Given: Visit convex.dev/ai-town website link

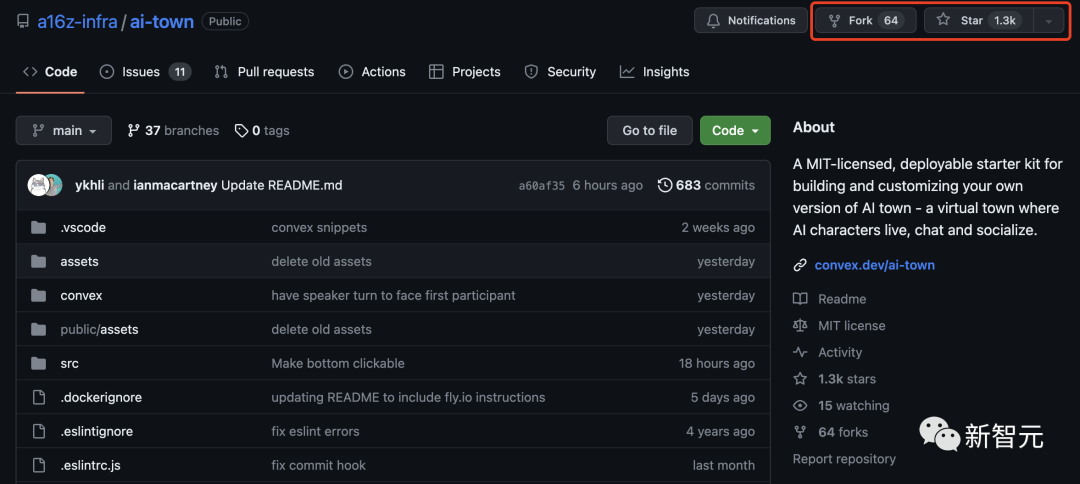Looking at the screenshot, I should 875,265.
